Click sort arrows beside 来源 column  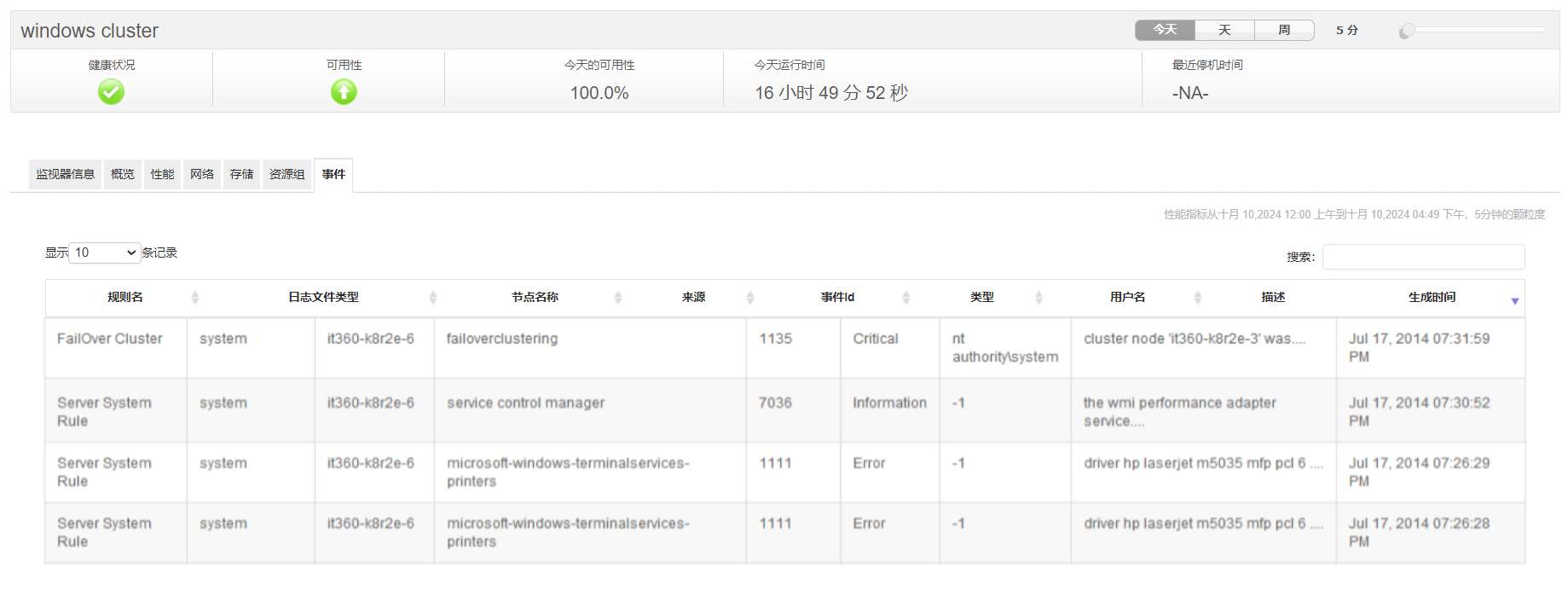pyautogui.click(x=750, y=298)
